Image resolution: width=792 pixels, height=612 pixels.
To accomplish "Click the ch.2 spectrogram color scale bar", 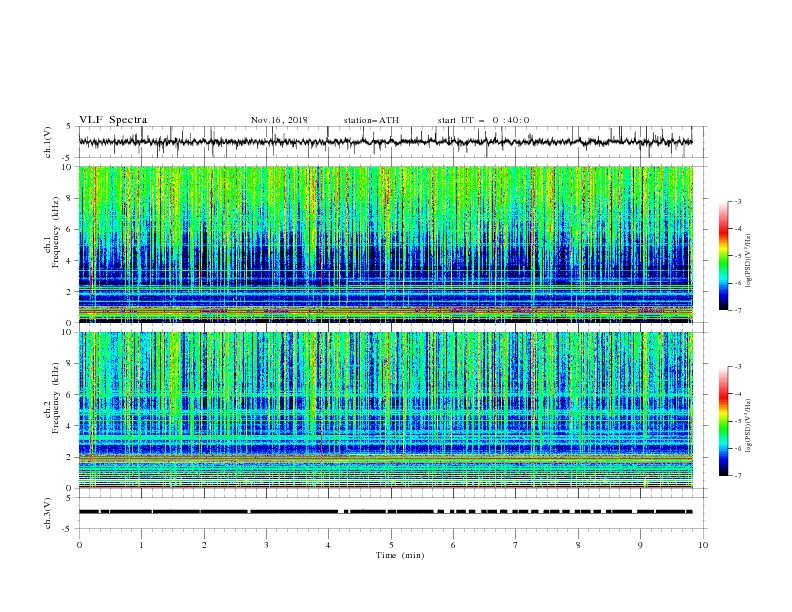I will coord(723,421).
